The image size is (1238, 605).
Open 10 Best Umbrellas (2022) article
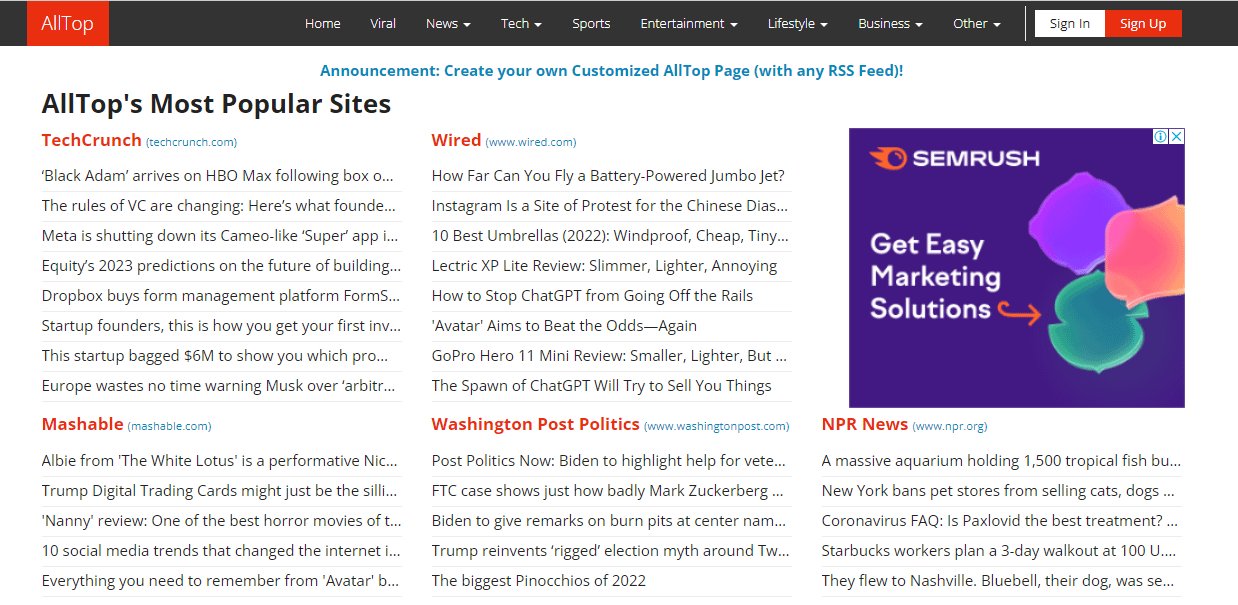pos(610,236)
